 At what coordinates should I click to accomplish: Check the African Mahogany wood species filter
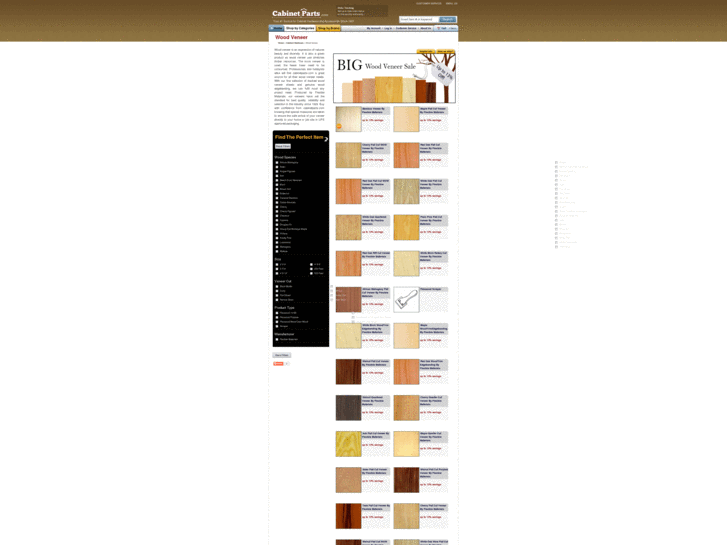(277, 162)
